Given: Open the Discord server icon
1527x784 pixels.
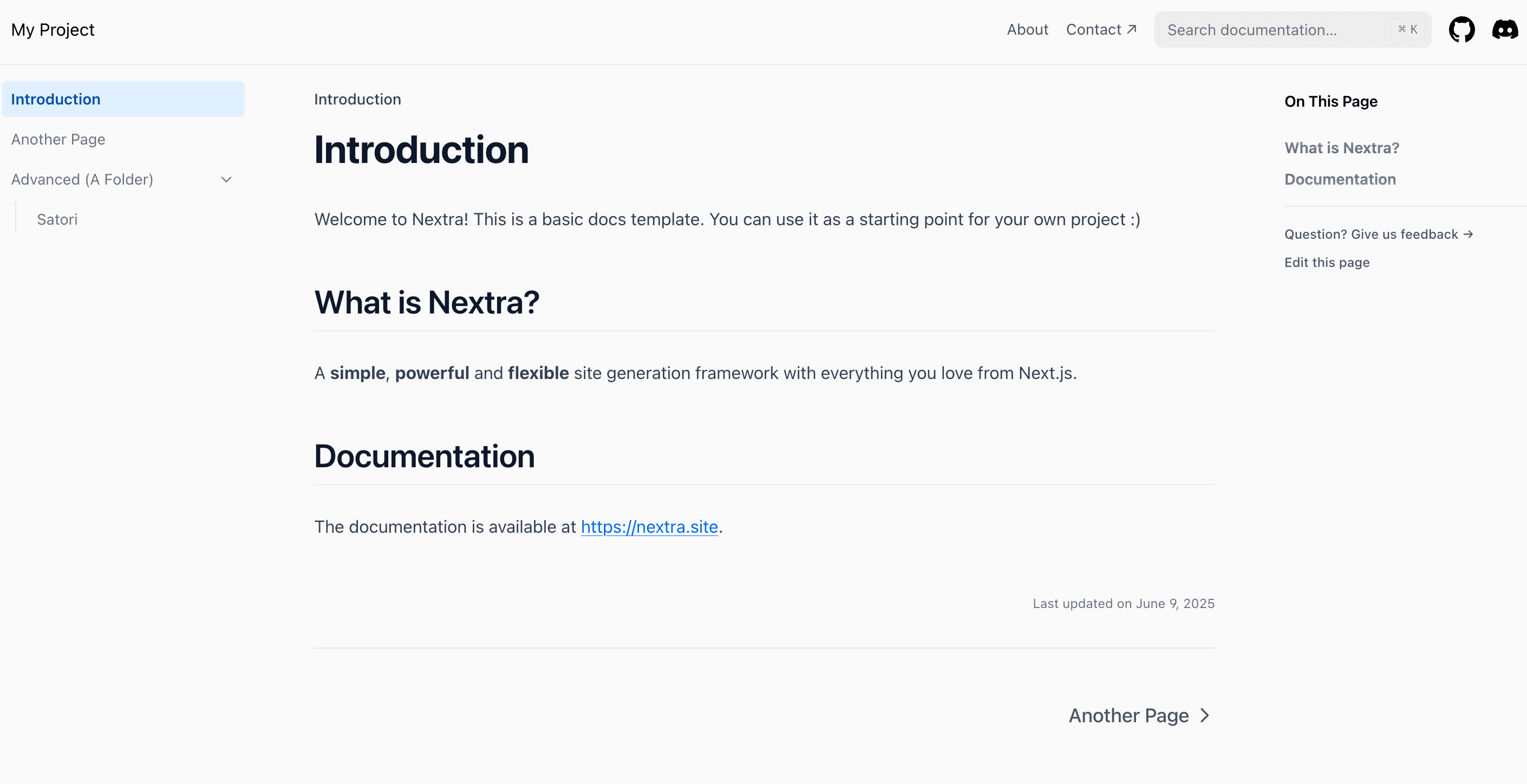Looking at the screenshot, I should coord(1505,30).
